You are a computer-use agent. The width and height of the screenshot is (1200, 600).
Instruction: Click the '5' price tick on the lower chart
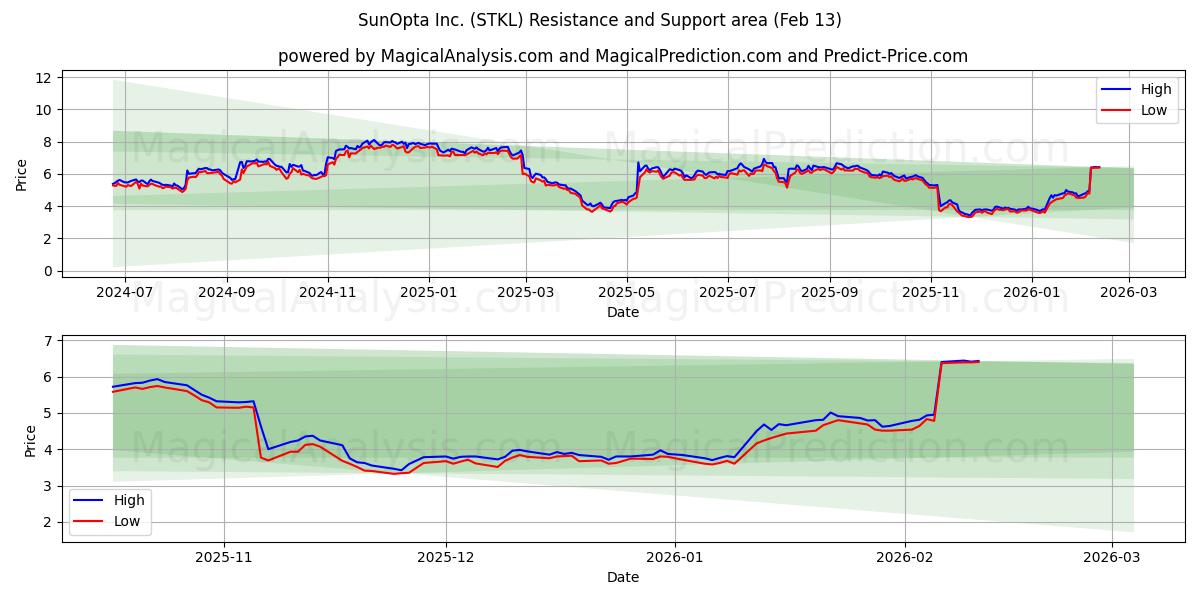click(x=48, y=413)
